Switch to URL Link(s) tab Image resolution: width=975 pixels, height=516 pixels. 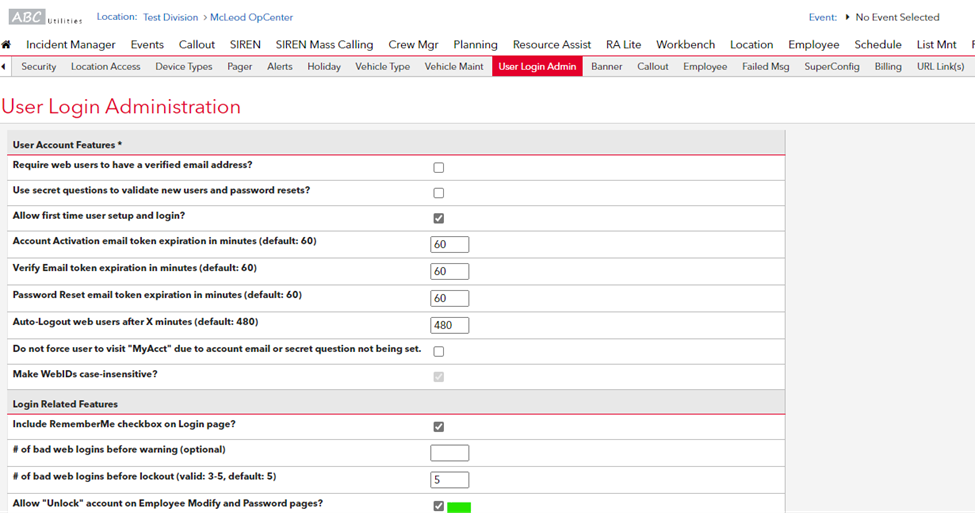click(940, 67)
